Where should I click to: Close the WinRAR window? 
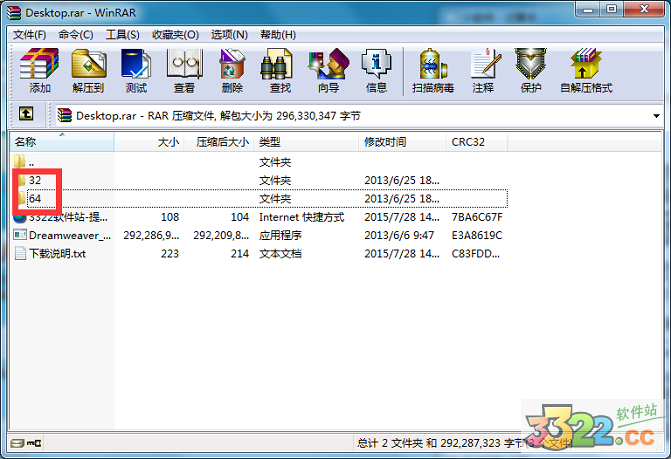tap(644, 9)
